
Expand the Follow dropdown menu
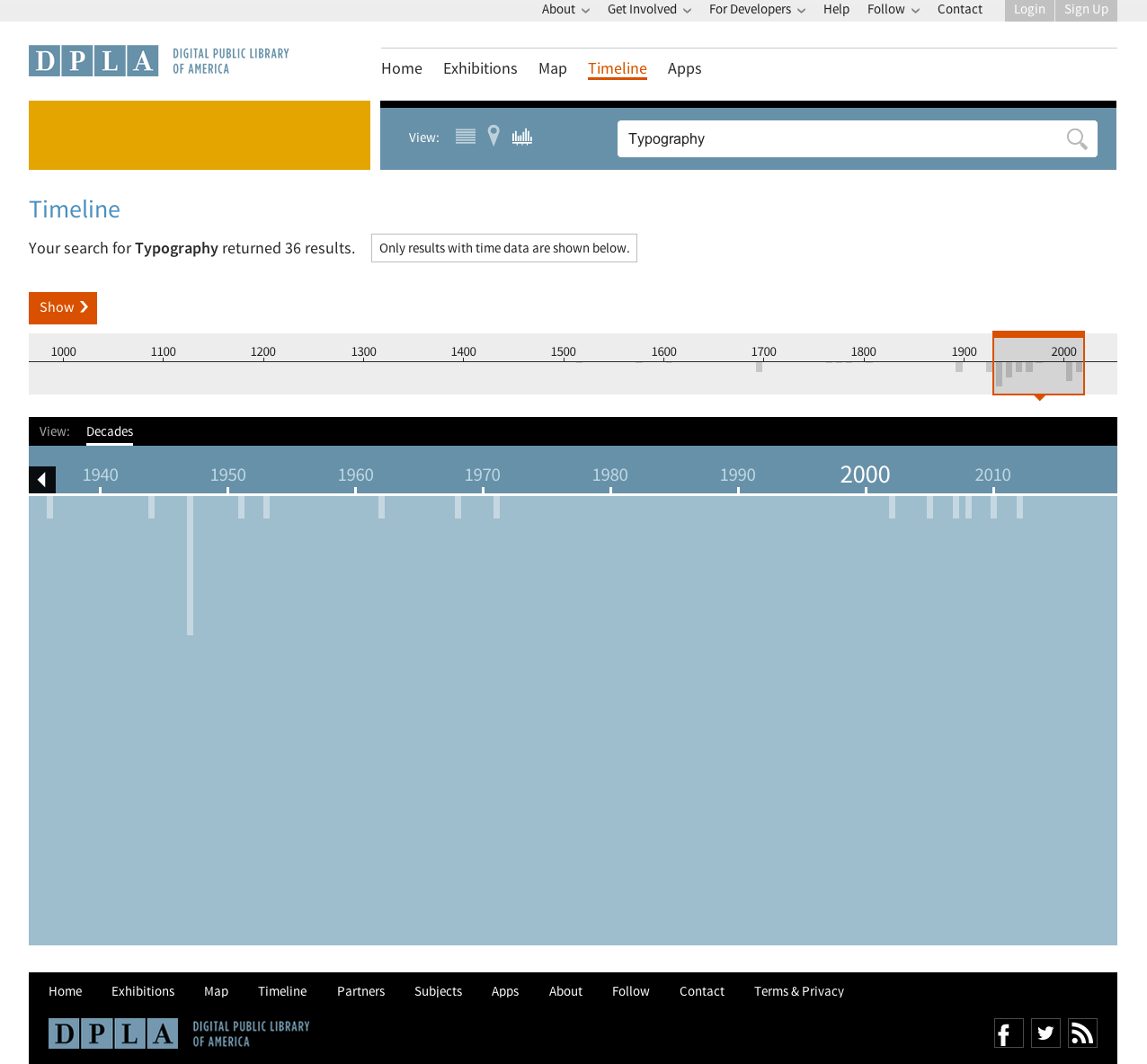coord(893,10)
